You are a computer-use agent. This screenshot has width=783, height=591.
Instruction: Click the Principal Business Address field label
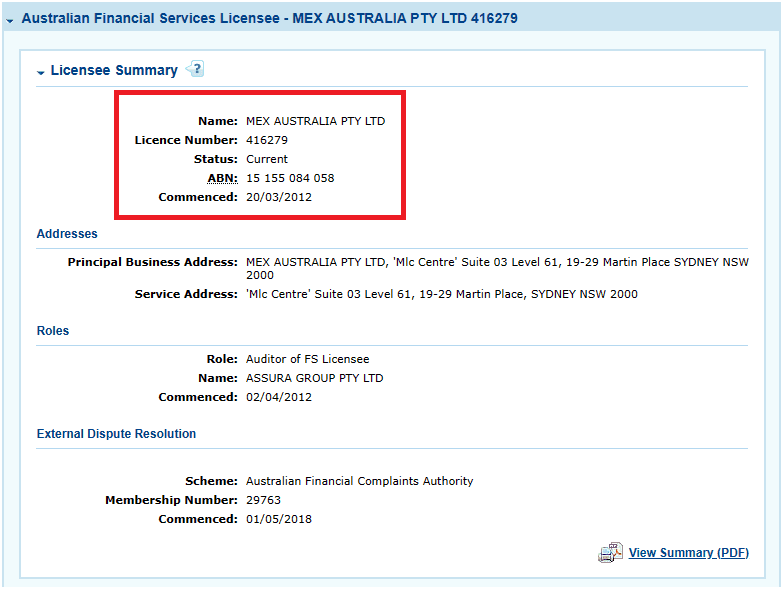point(152,263)
